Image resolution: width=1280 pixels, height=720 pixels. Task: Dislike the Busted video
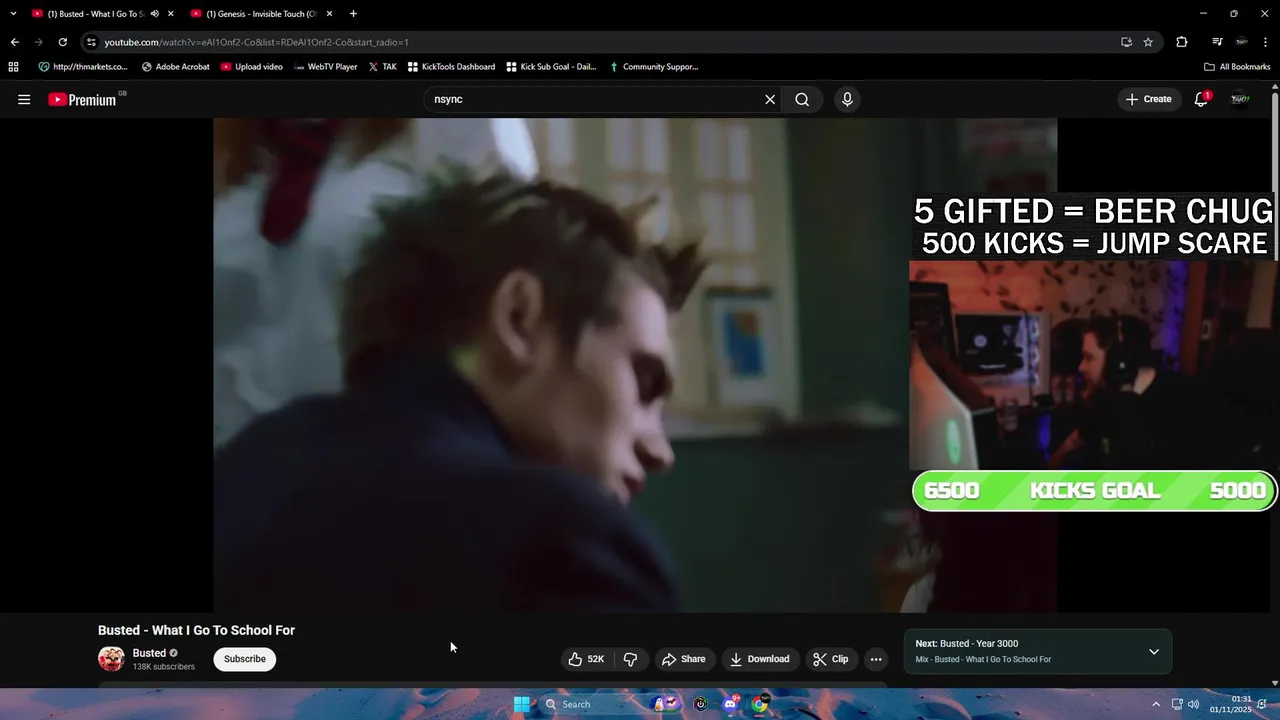[x=631, y=659]
